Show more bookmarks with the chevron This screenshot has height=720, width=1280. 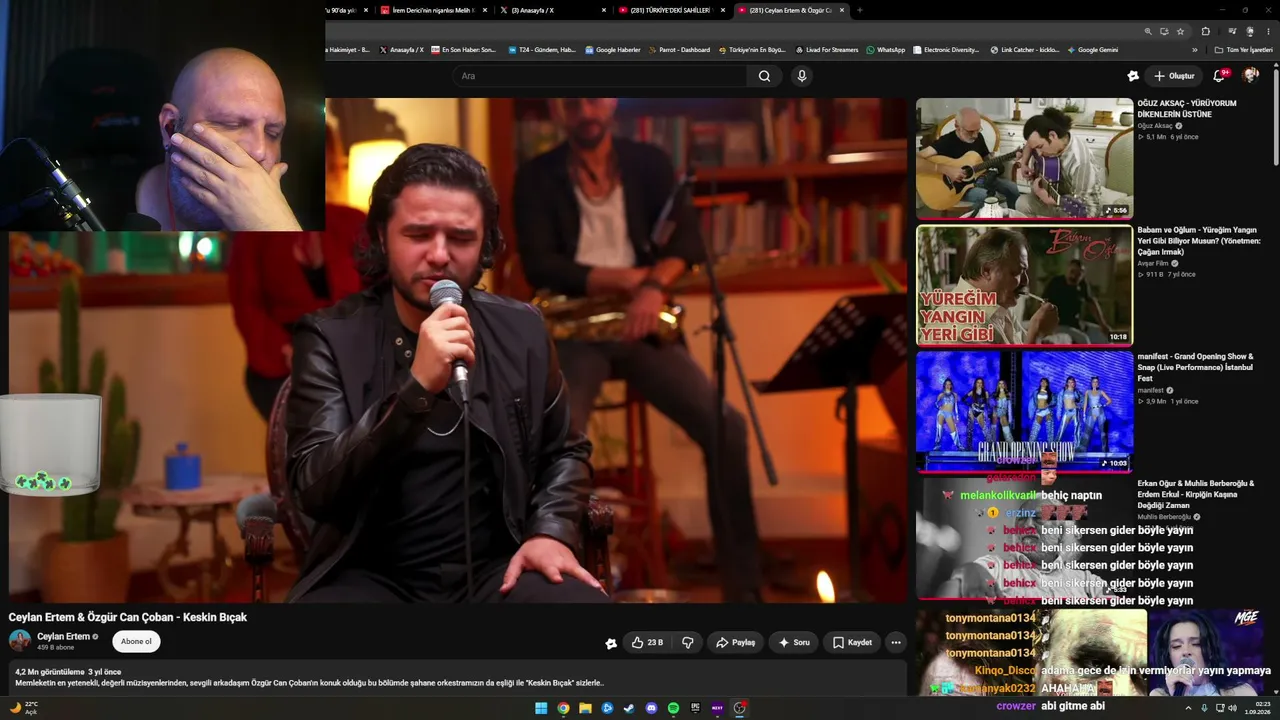tap(1194, 50)
